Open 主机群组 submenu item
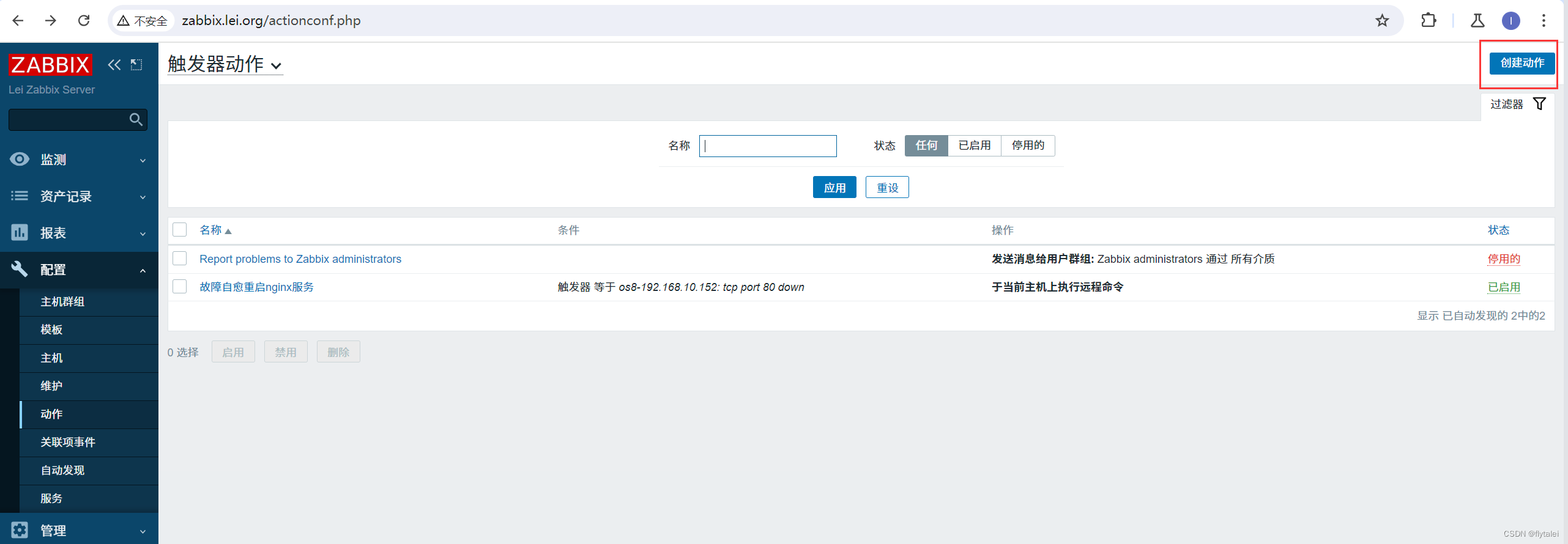 (89, 302)
